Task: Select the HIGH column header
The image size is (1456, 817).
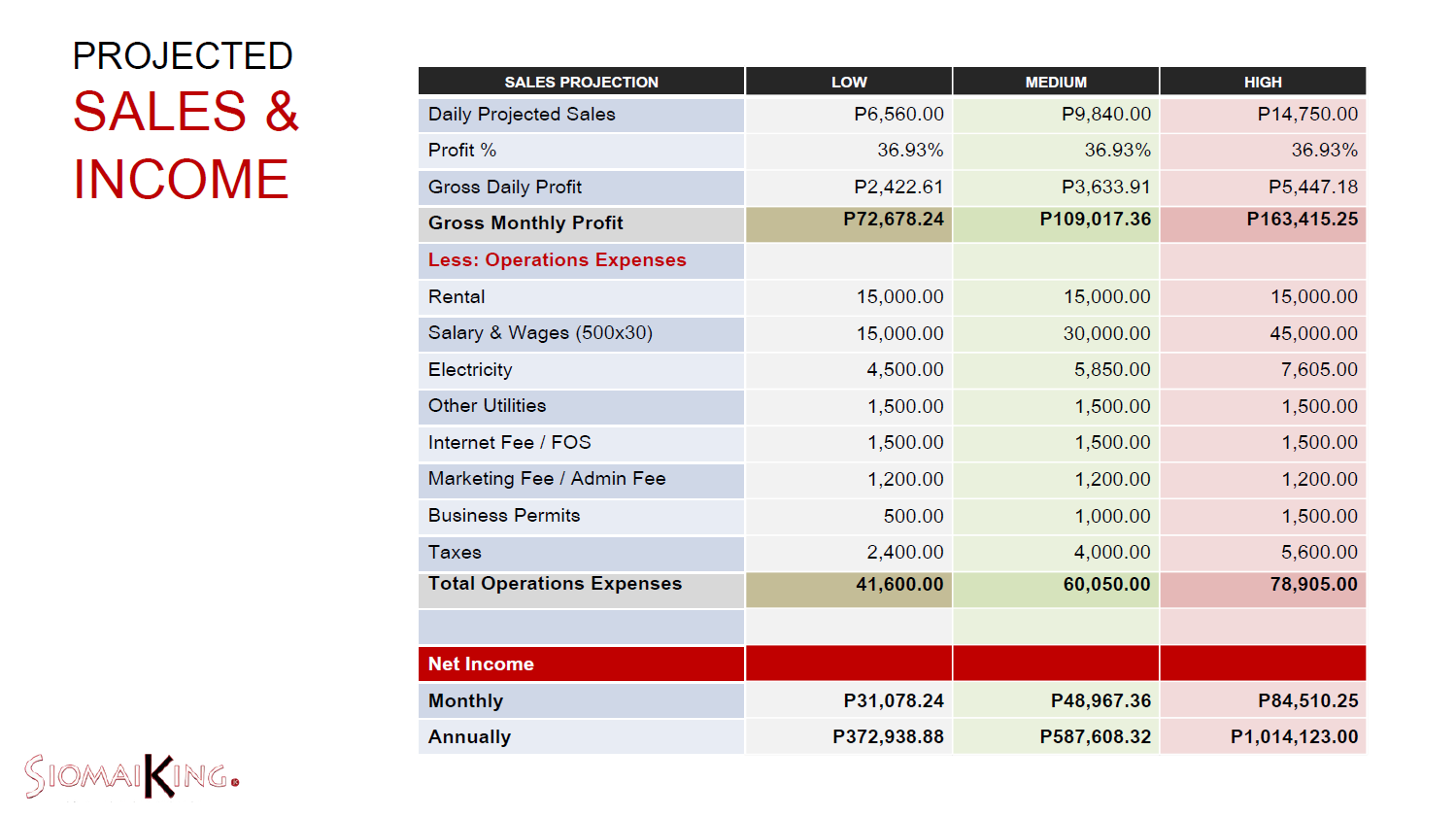Action: [1263, 82]
